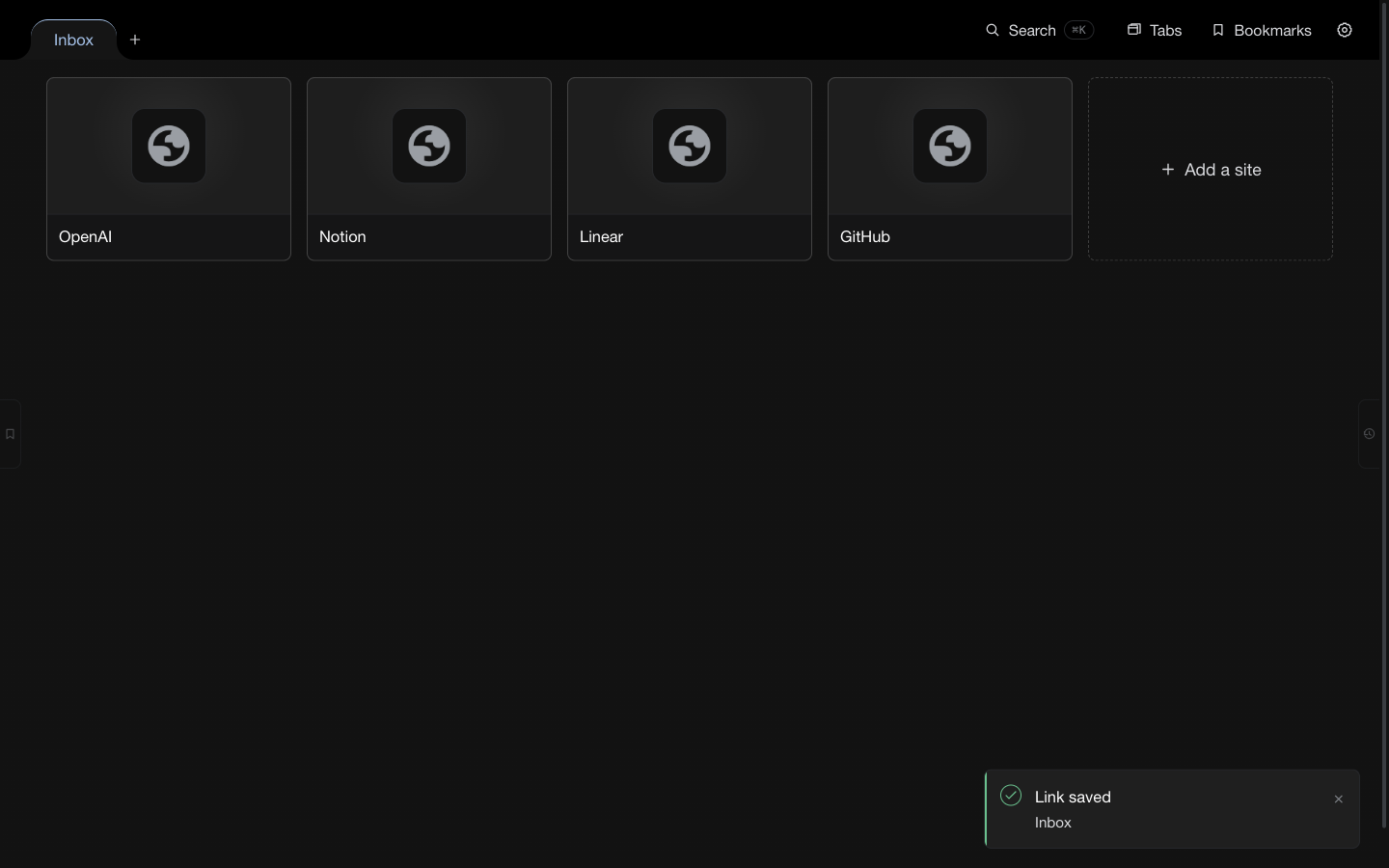The width and height of the screenshot is (1389, 868).
Task: Open the OpenAI site label
Action: [x=85, y=236]
